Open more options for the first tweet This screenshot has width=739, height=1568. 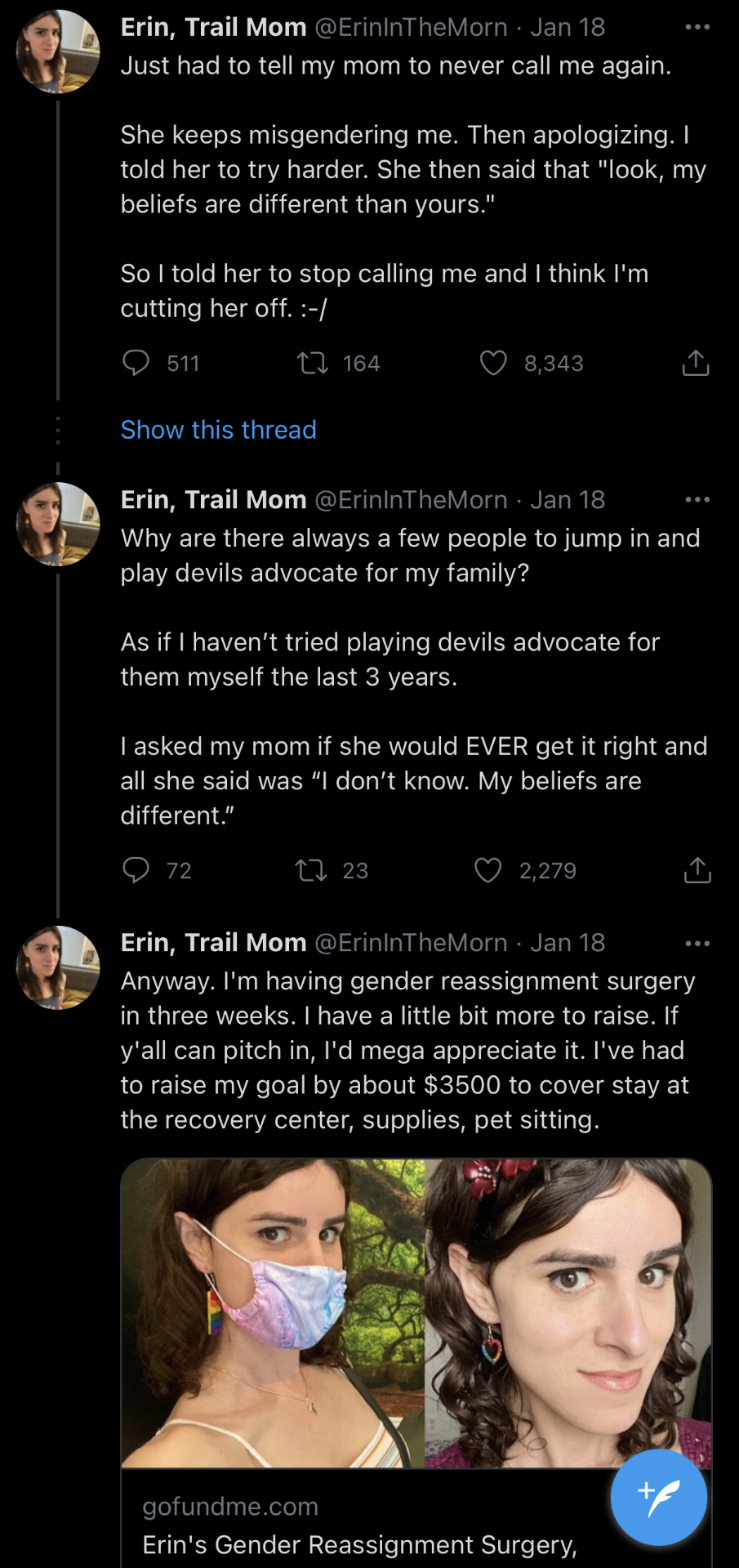697,27
